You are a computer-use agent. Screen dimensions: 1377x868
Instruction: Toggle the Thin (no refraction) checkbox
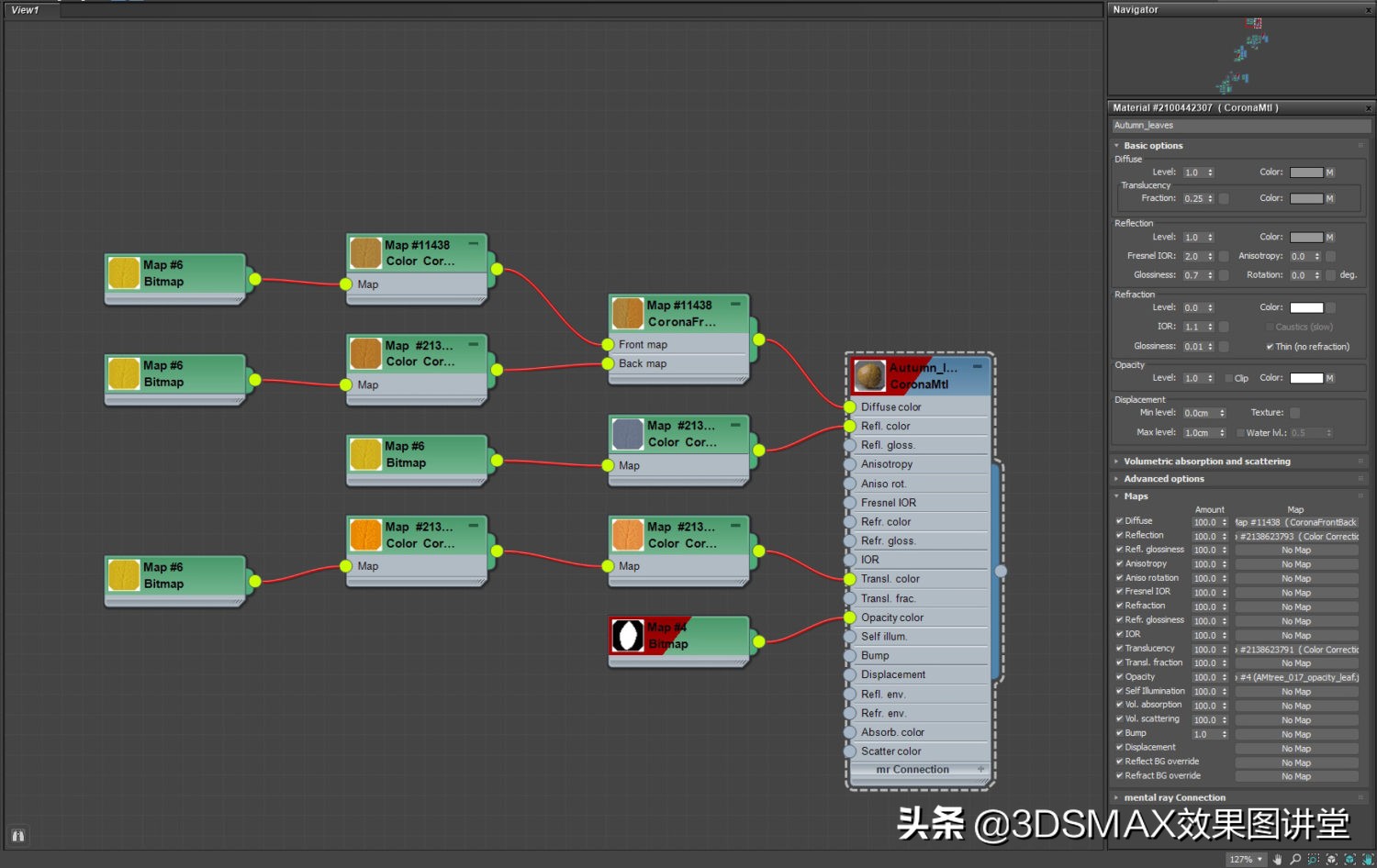point(1270,347)
